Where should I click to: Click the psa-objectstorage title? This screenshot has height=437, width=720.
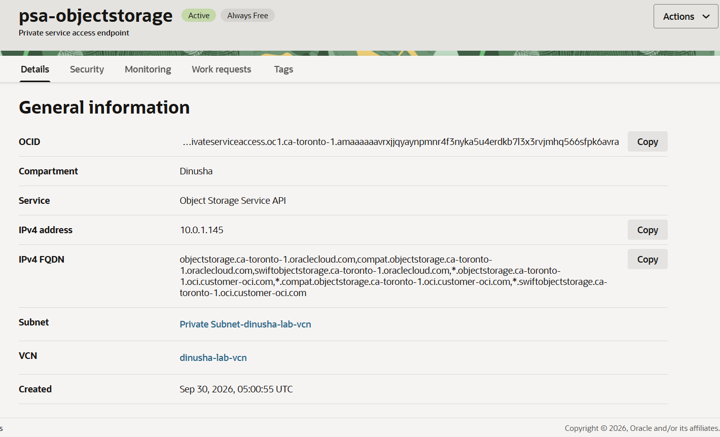click(96, 16)
